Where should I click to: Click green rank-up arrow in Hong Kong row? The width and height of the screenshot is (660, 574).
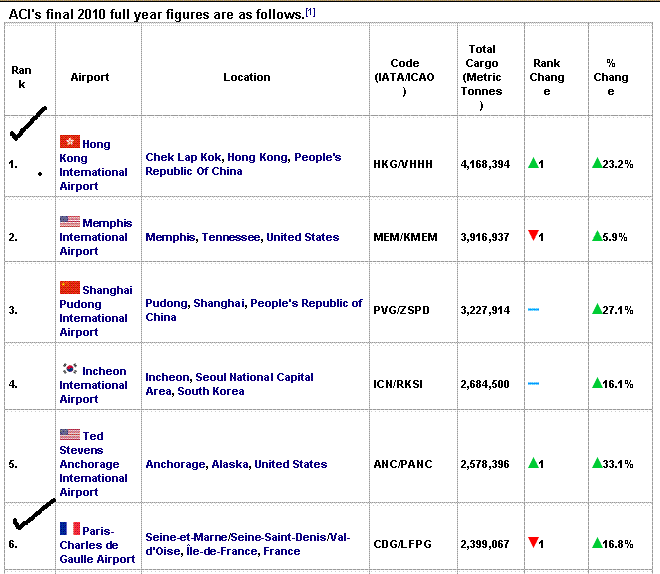pos(533,162)
